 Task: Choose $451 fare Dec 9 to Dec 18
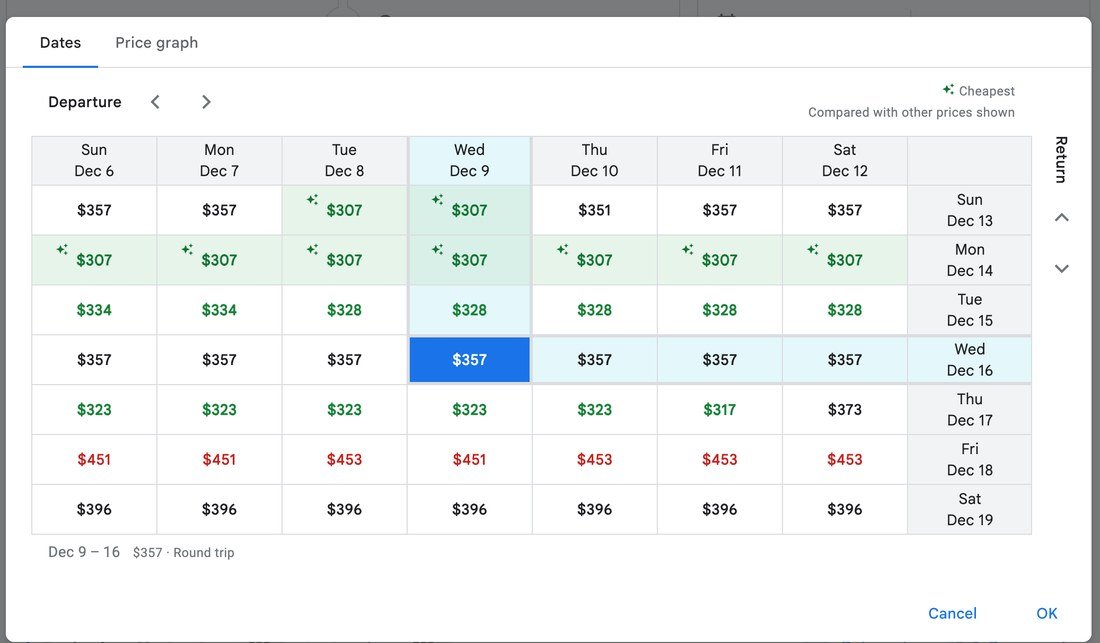(x=469, y=459)
